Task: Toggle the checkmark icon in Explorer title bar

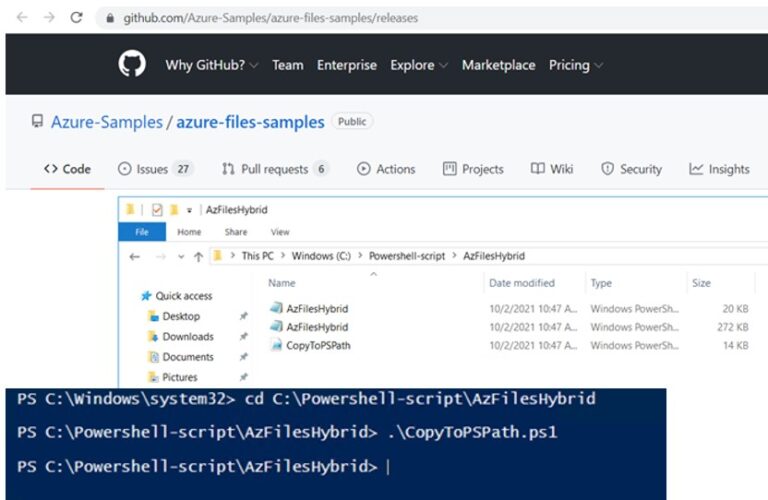Action: 157,210
